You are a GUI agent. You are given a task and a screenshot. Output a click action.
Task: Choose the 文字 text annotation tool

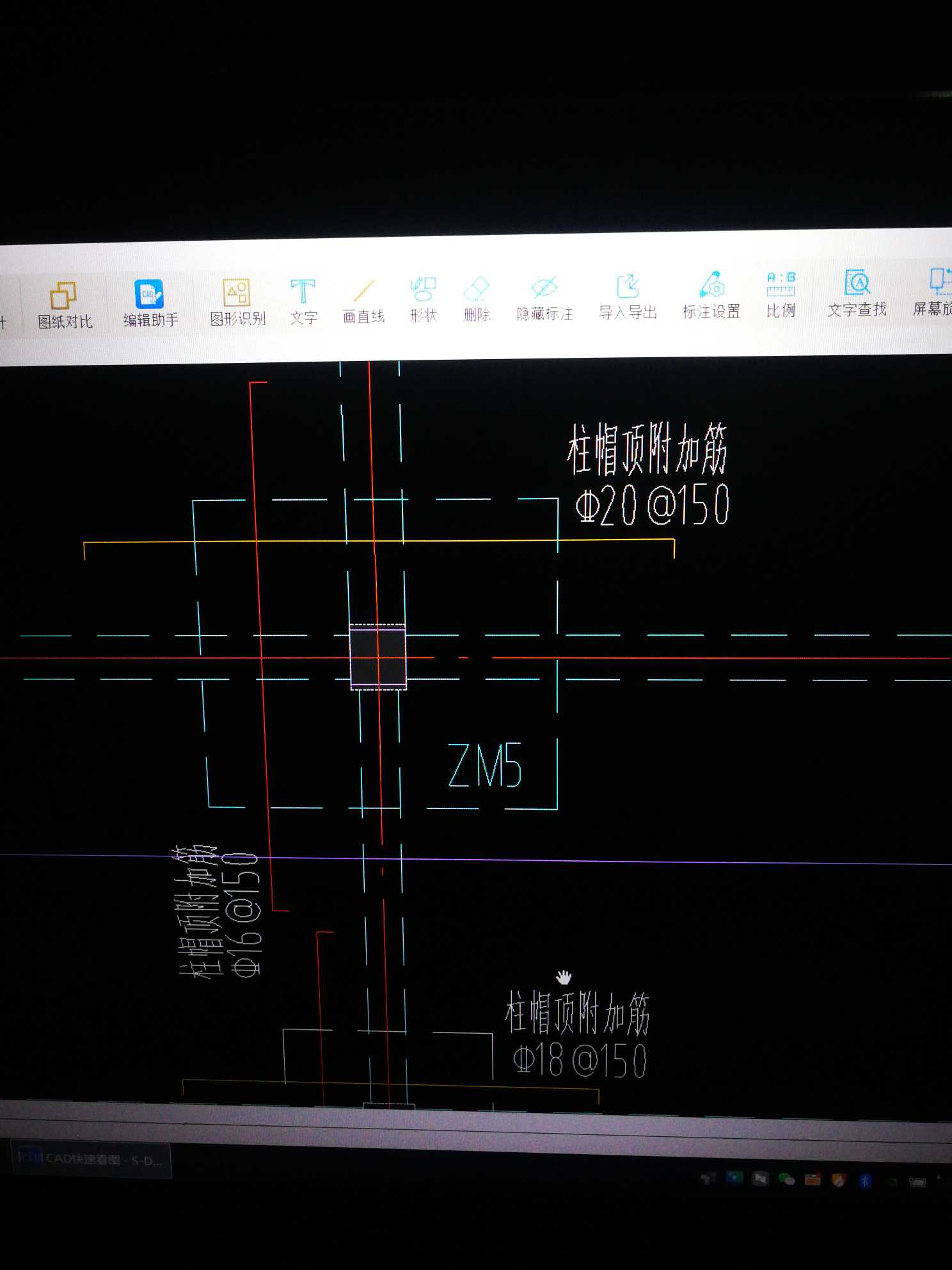(x=303, y=301)
